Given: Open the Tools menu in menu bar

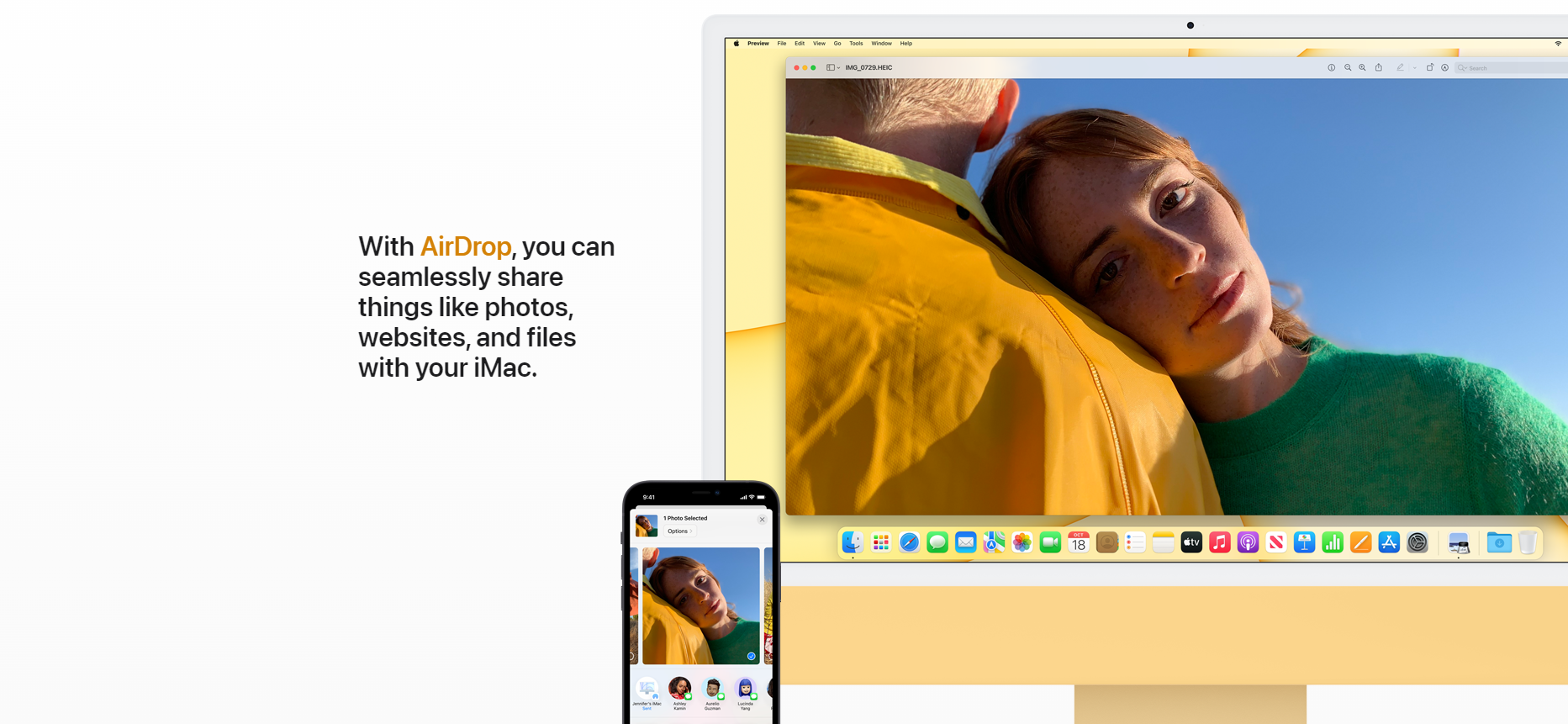Looking at the screenshot, I should 856,44.
